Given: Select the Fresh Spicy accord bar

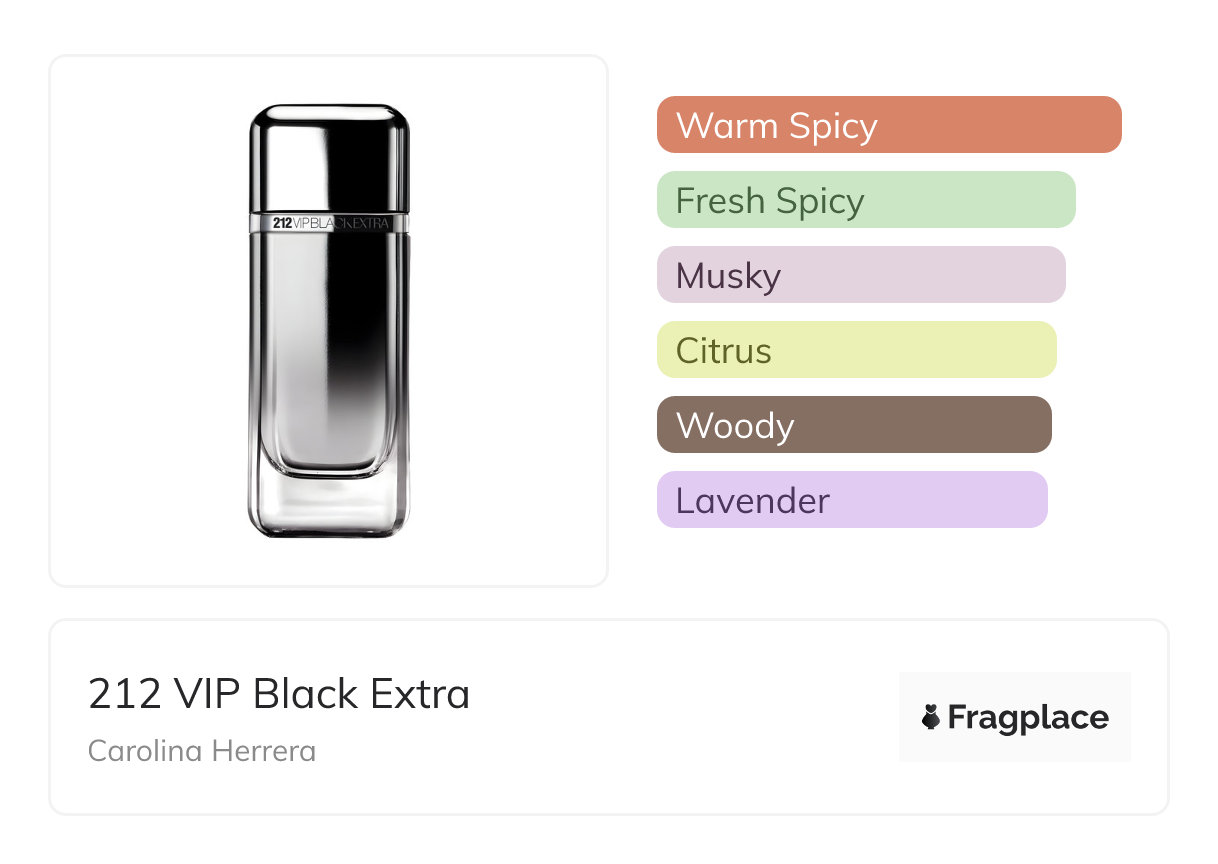Looking at the screenshot, I should pyautogui.click(x=865, y=200).
